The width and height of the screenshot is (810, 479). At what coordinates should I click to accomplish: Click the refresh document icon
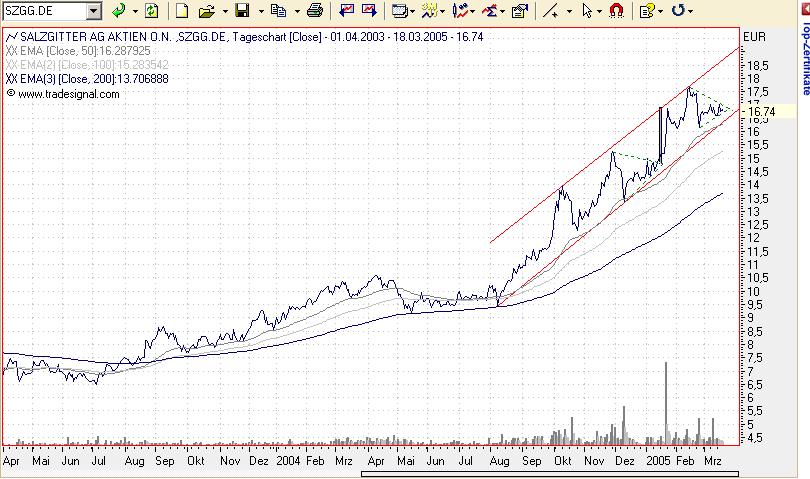coord(151,10)
